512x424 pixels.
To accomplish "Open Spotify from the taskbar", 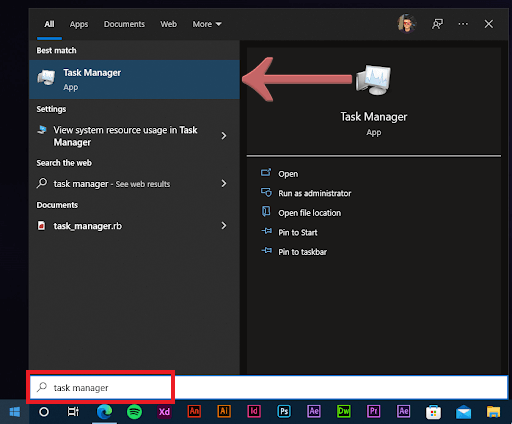I will pyautogui.click(x=134, y=412).
